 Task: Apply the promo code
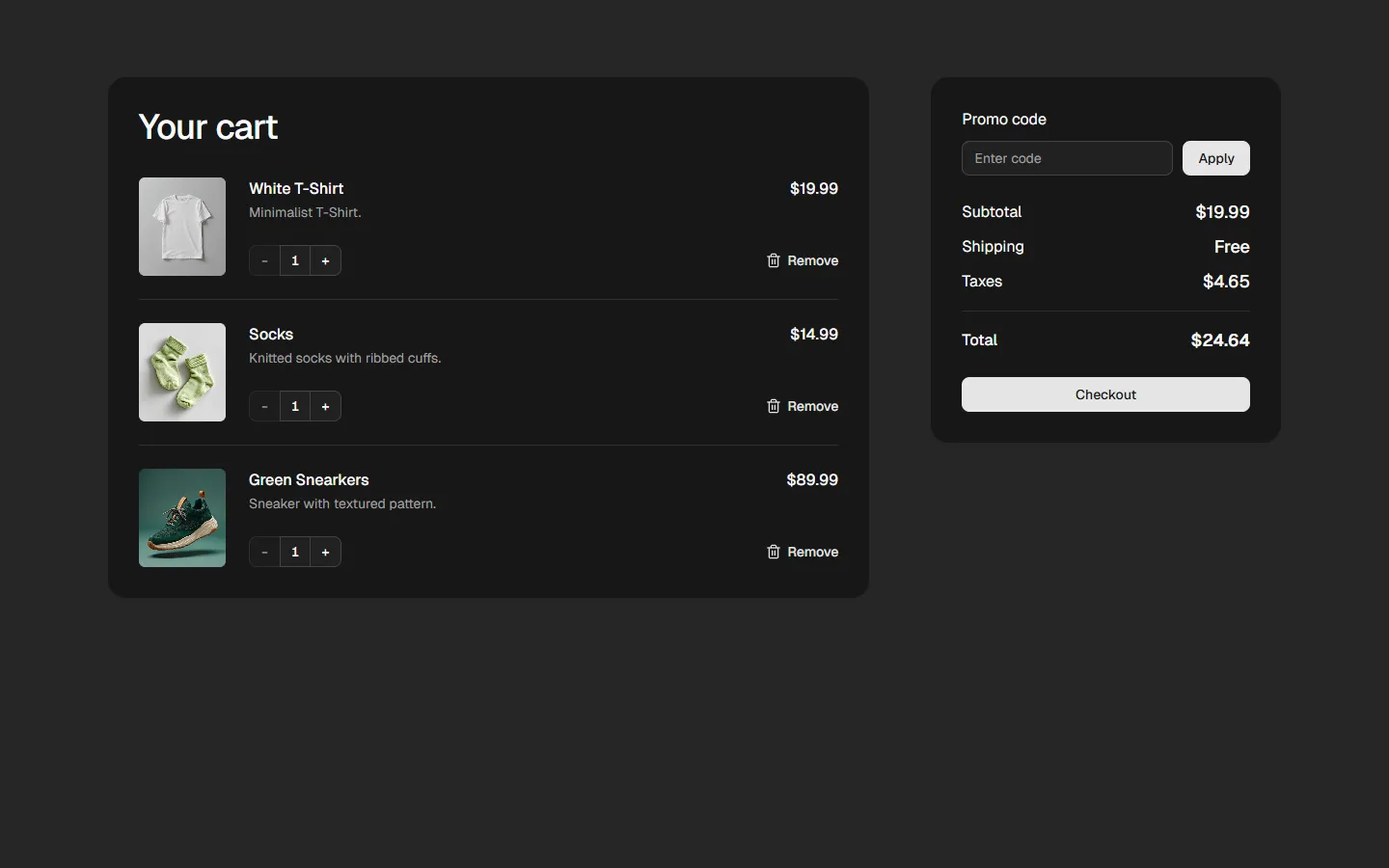click(x=1215, y=158)
